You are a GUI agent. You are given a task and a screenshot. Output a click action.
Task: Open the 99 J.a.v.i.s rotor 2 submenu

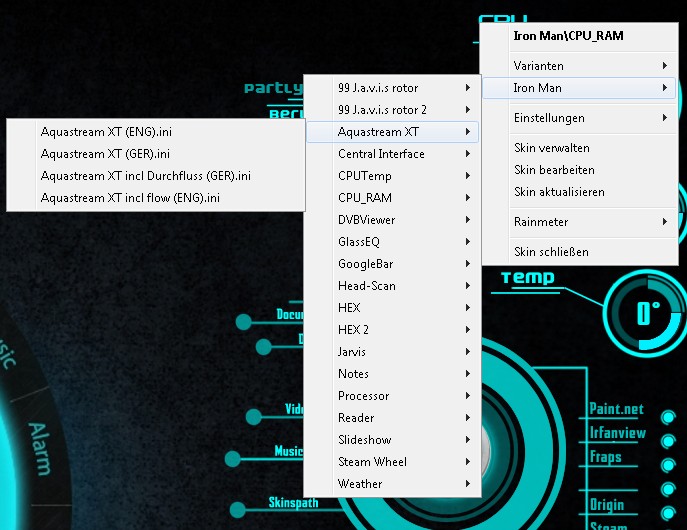tap(393, 110)
